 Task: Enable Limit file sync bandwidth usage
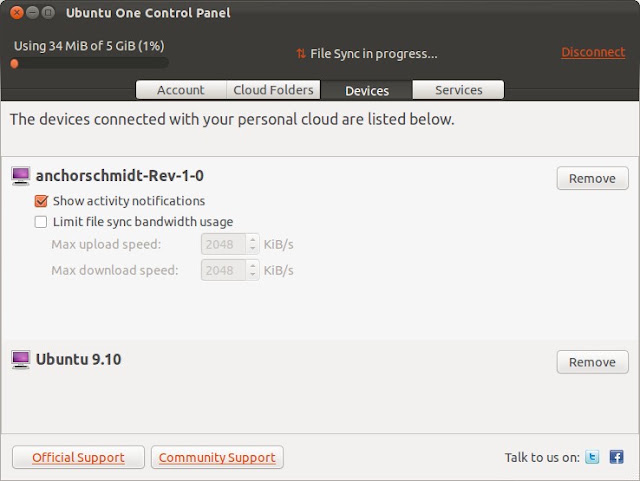tap(41, 222)
